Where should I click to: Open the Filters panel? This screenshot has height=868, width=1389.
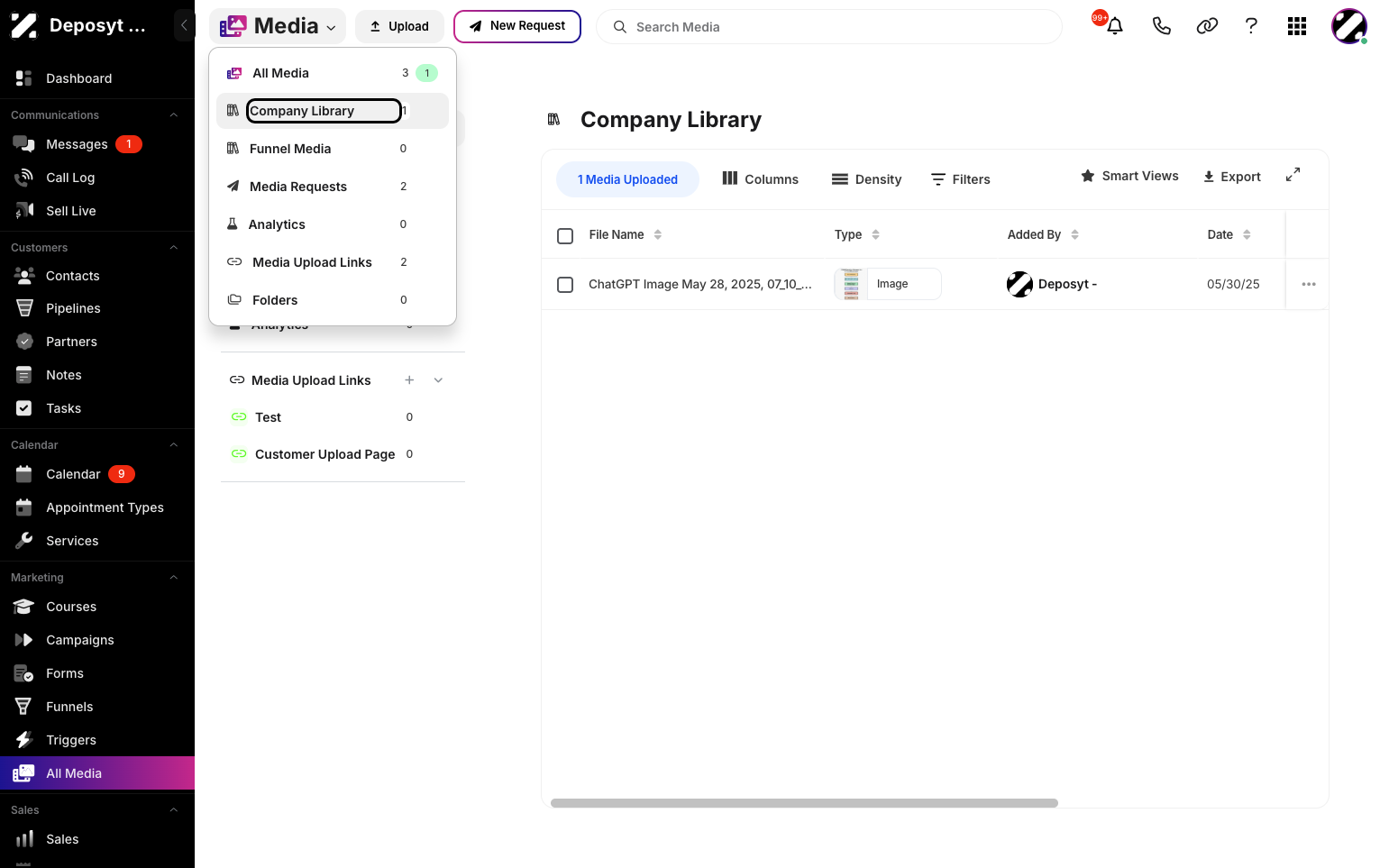pyautogui.click(x=961, y=179)
